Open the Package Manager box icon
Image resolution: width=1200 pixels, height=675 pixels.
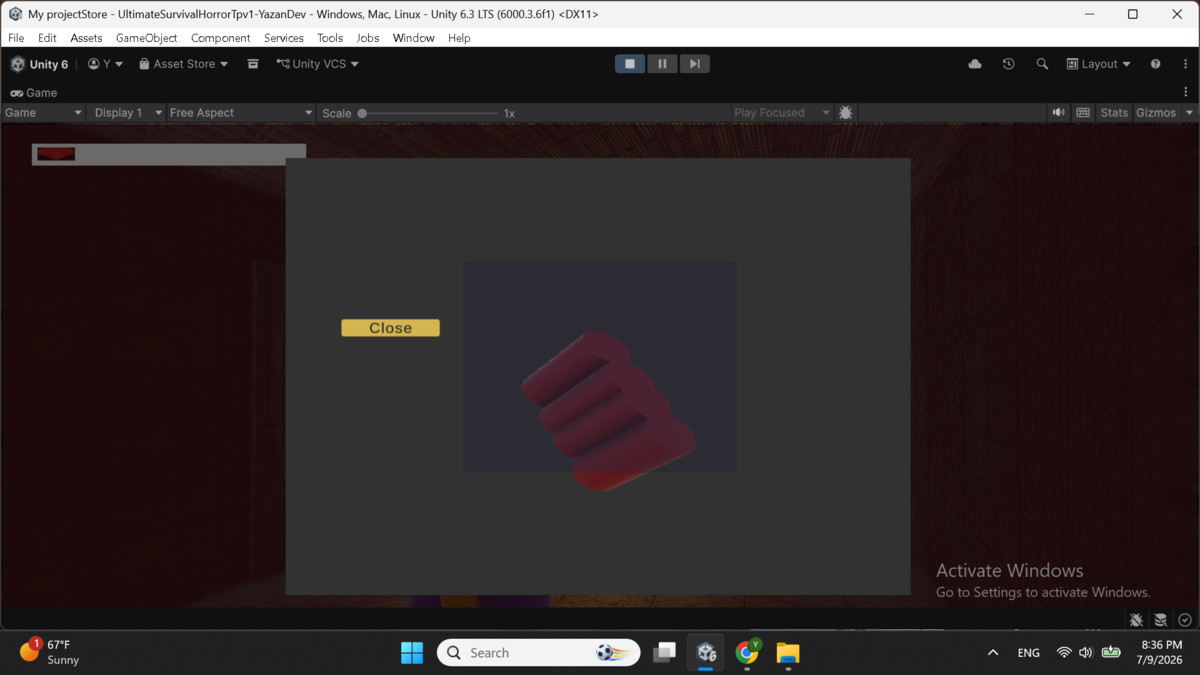coord(253,64)
